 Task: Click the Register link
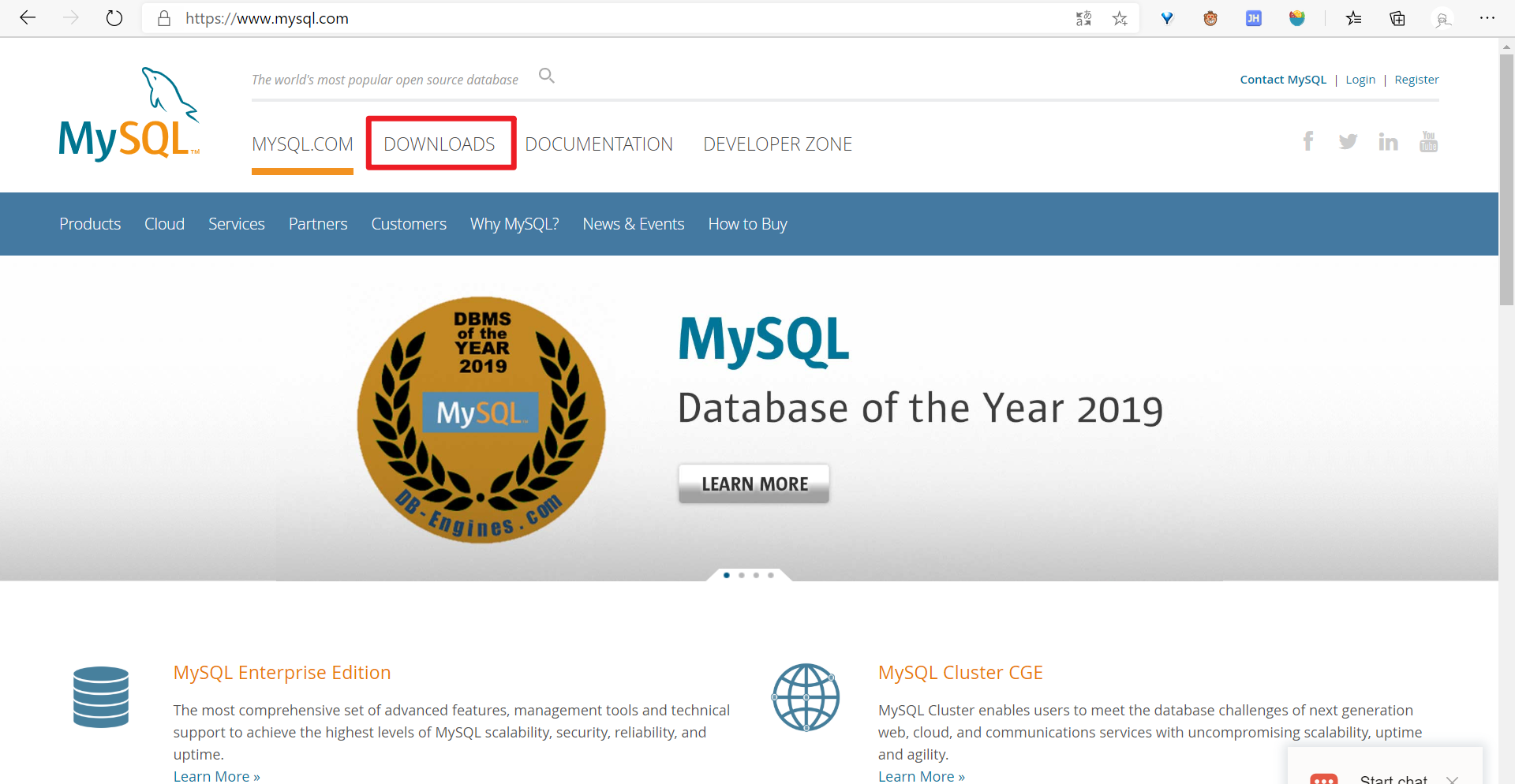[1416, 80]
